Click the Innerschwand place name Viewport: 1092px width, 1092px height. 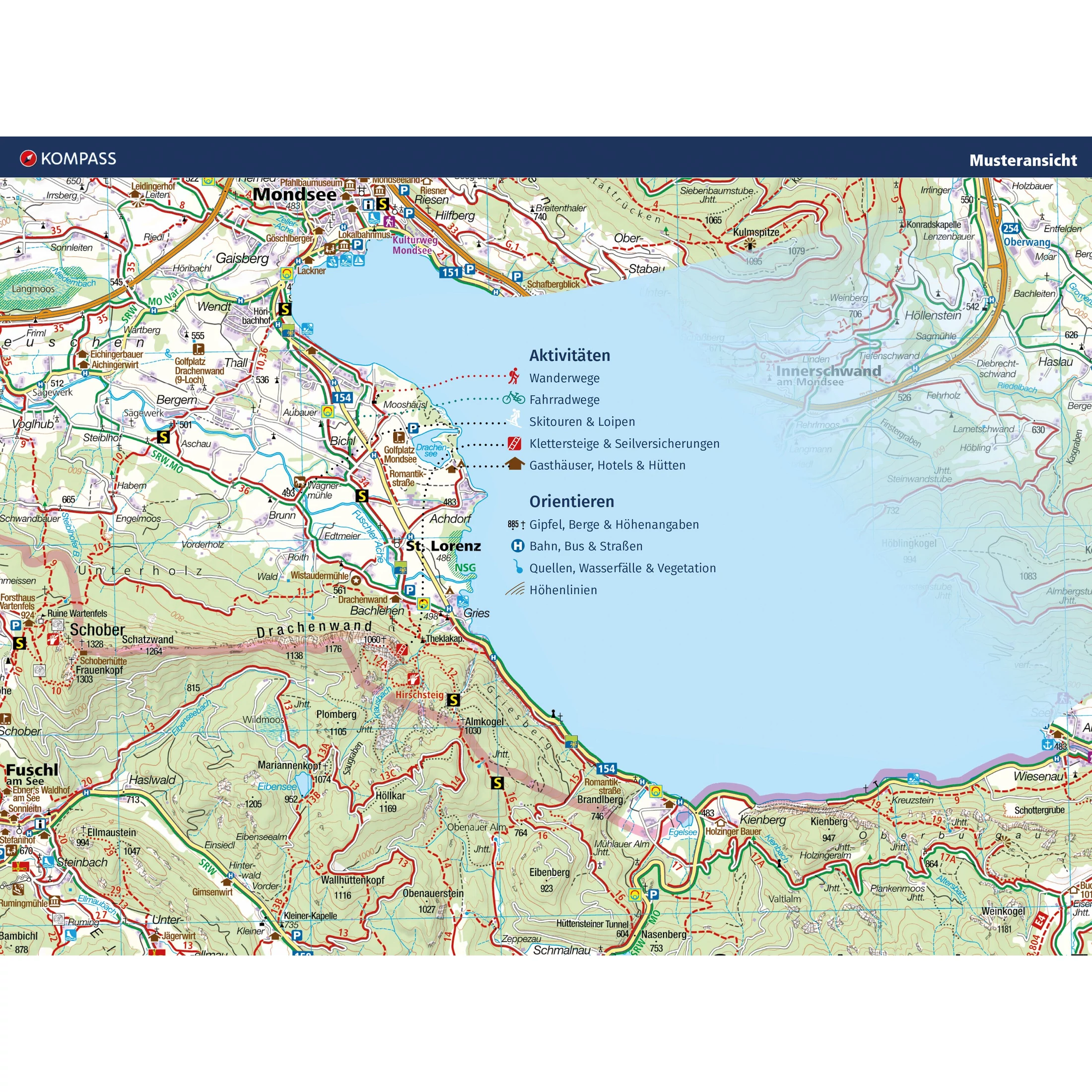(x=828, y=371)
